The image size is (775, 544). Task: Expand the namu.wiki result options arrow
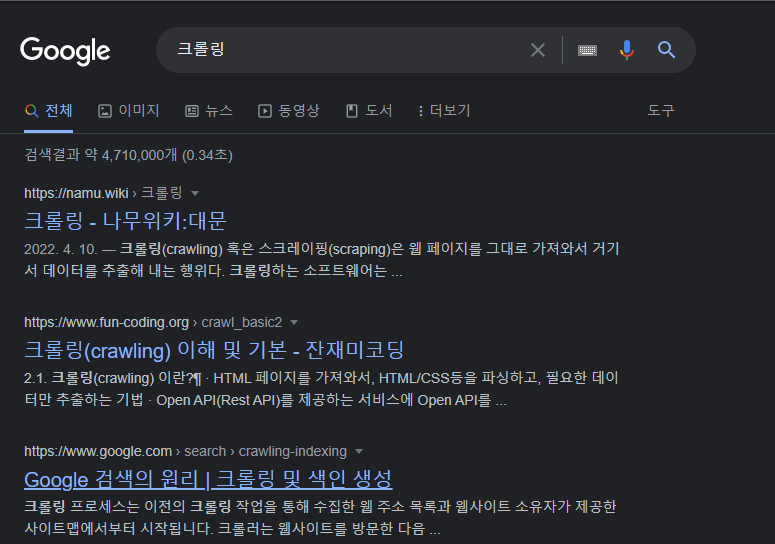[x=195, y=193]
